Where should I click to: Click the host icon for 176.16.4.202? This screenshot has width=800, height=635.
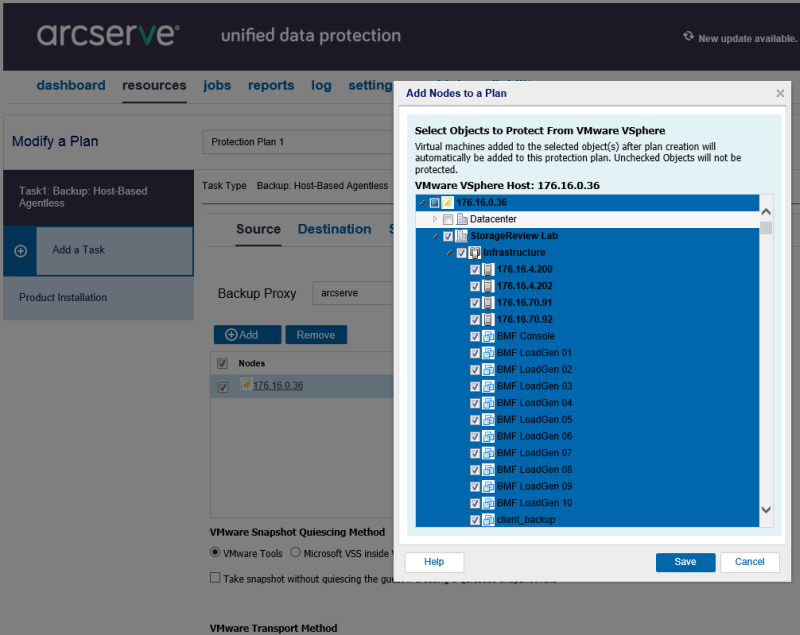click(x=488, y=286)
